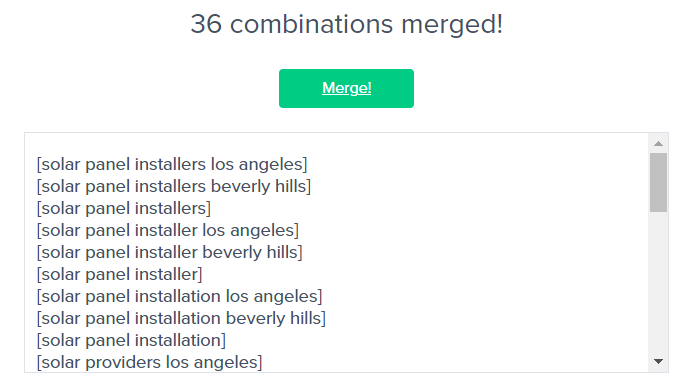
Task: Click the line '[solar panel installation beverly hills]'
Action: [181, 318]
